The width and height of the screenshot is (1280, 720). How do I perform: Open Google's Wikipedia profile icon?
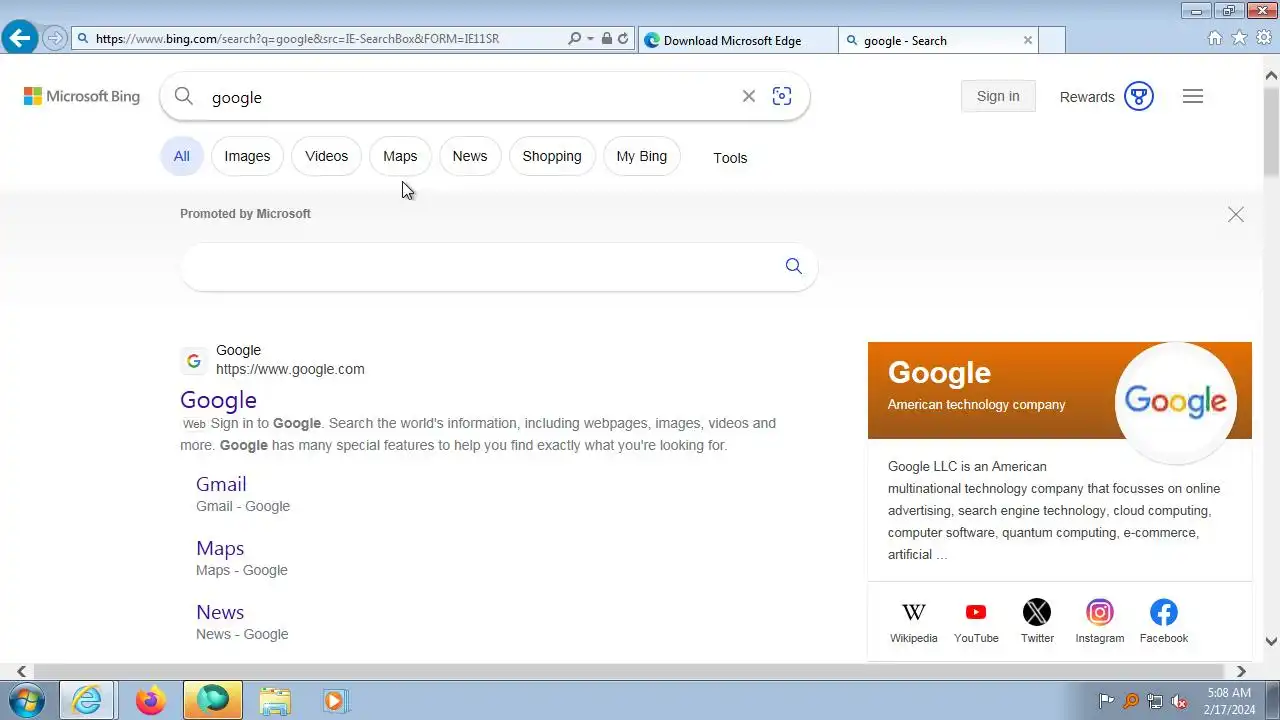[x=914, y=612]
